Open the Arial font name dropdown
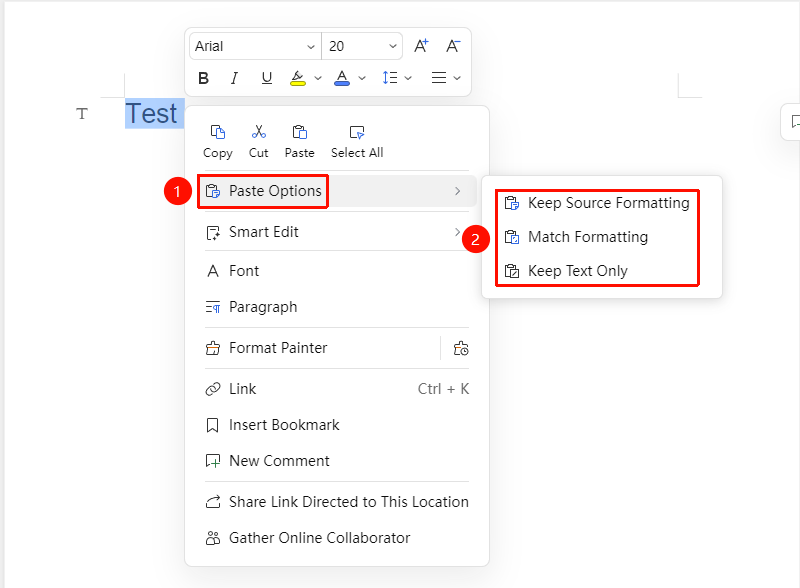 (x=255, y=46)
